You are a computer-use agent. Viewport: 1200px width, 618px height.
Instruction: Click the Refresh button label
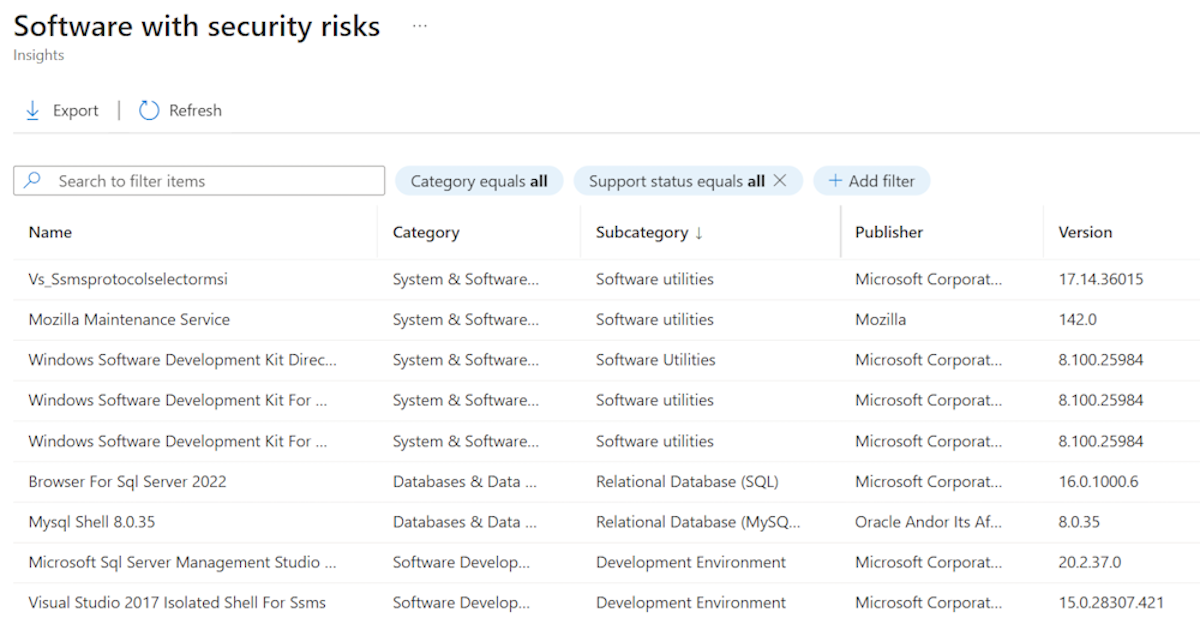click(195, 111)
